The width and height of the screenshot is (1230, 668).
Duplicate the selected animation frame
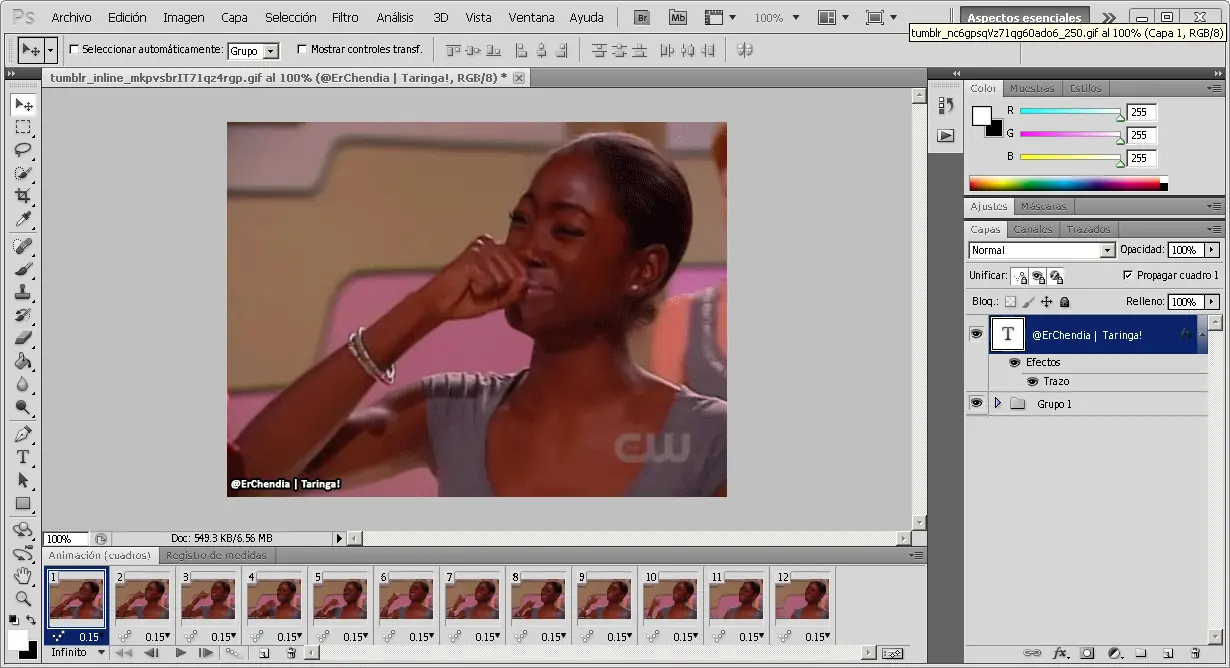(x=263, y=653)
